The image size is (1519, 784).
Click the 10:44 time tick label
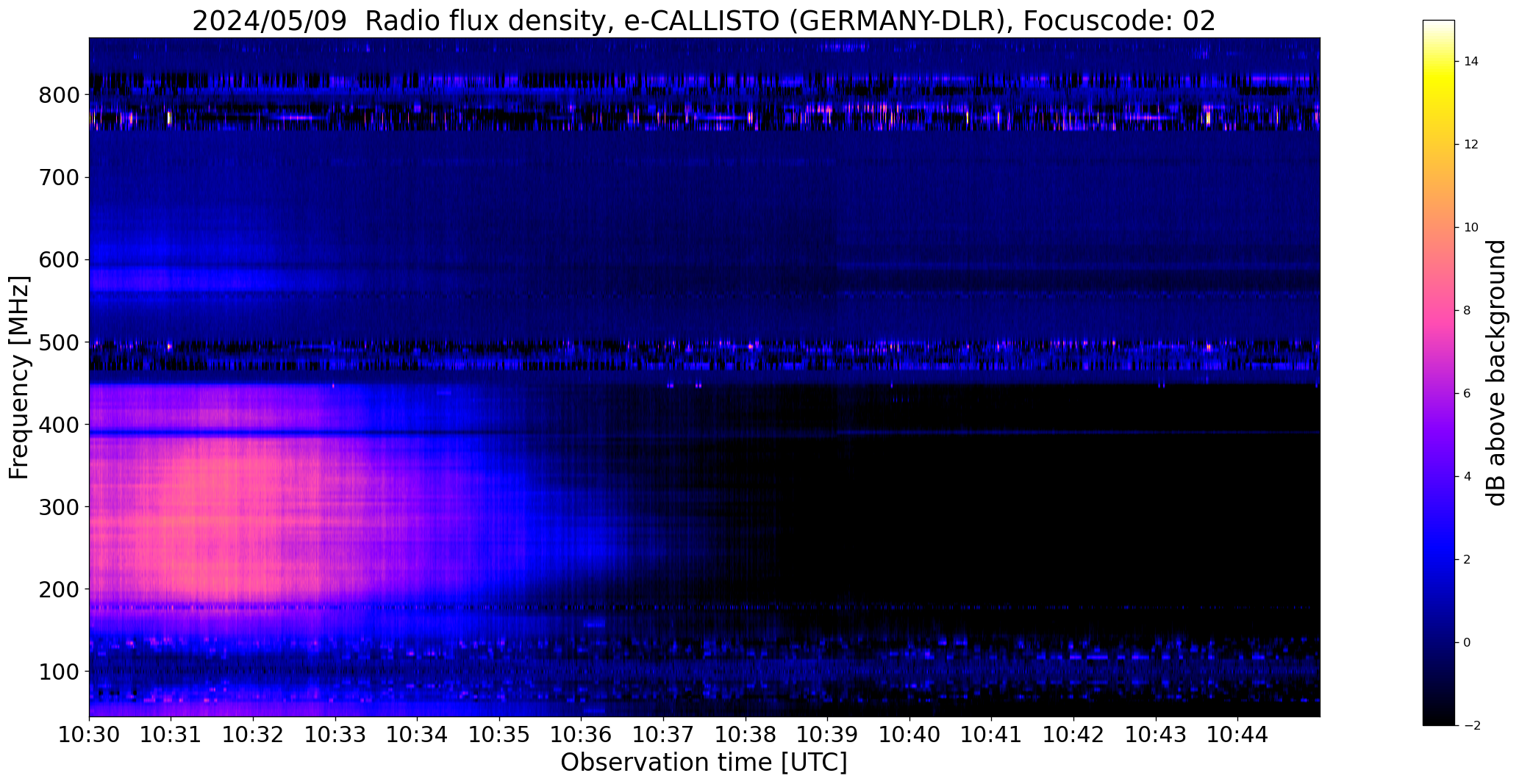(x=1238, y=735)
